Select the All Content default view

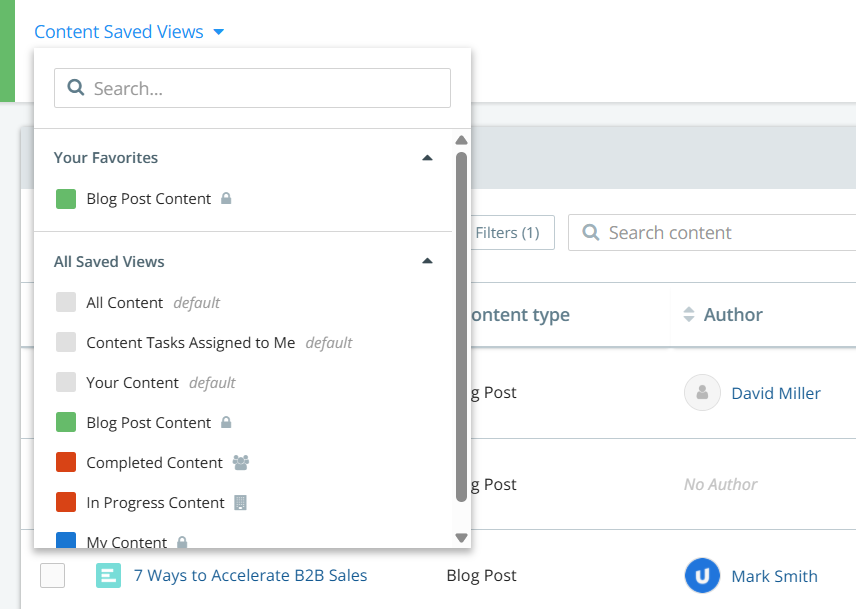(x=124, y=303)
